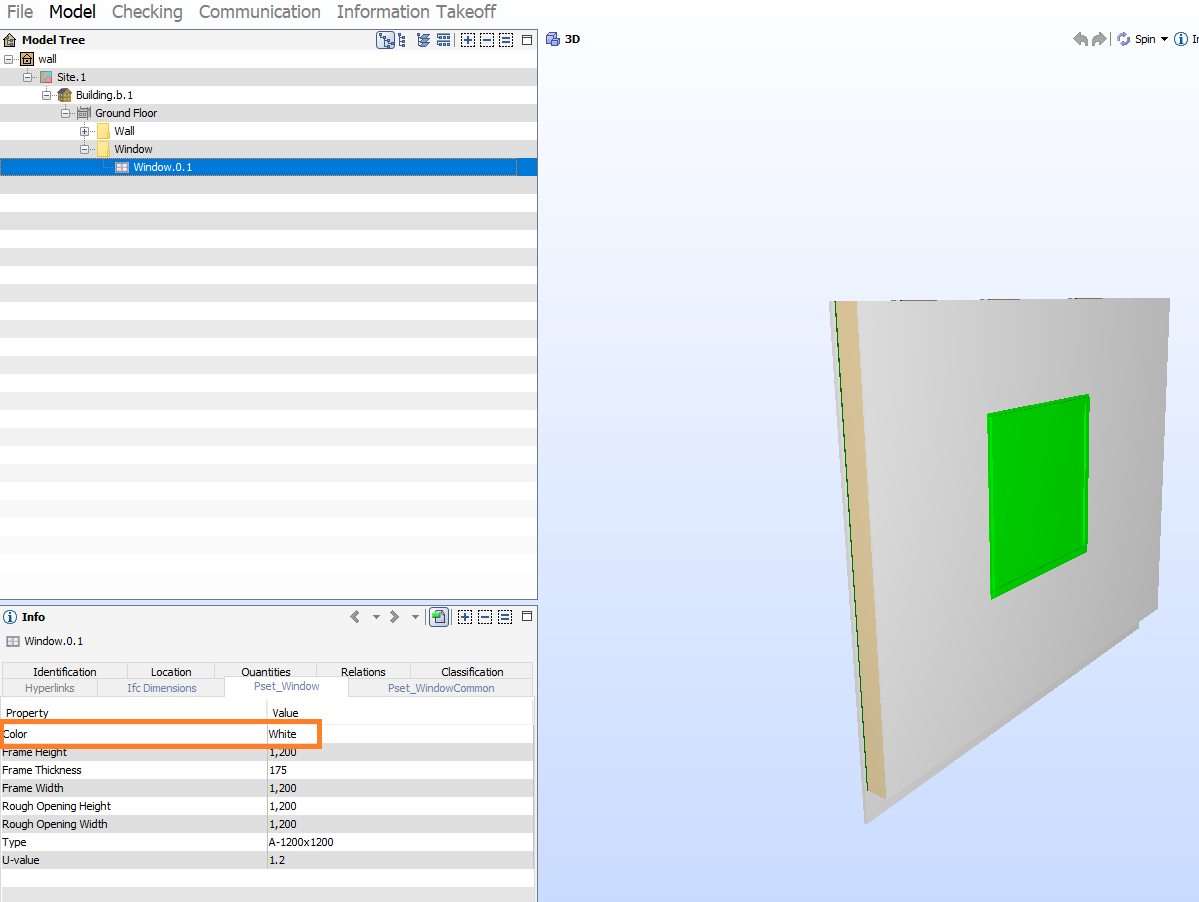The width and height of the screenshot is (1199, 902).
Task: Maximize the Model Tree panel
Action: tap(527, 40)
